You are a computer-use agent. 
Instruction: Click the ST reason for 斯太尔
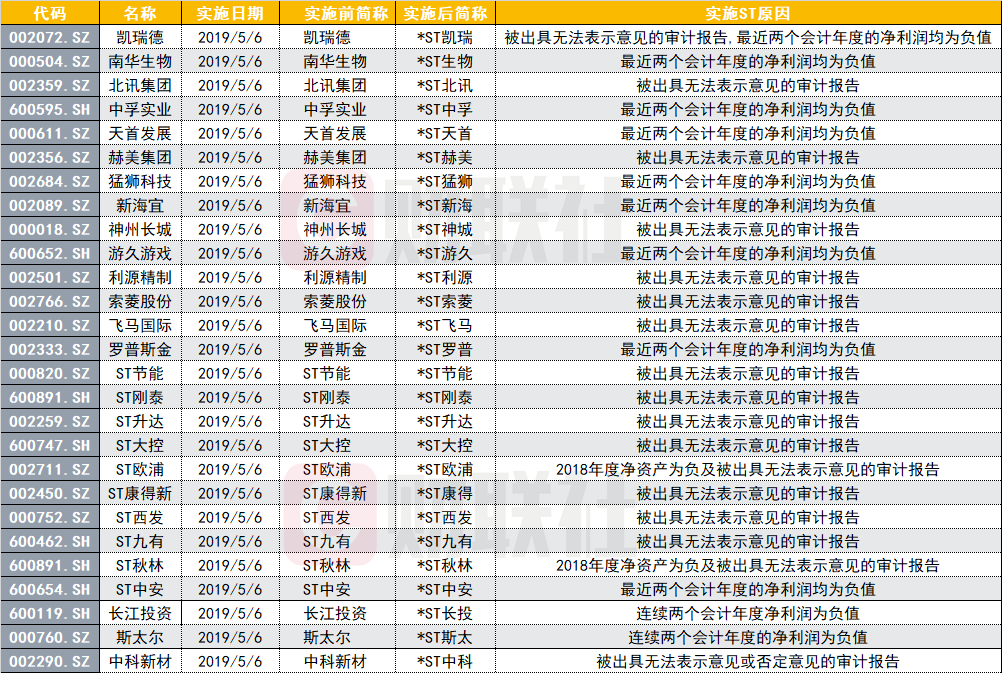[748, 637]
